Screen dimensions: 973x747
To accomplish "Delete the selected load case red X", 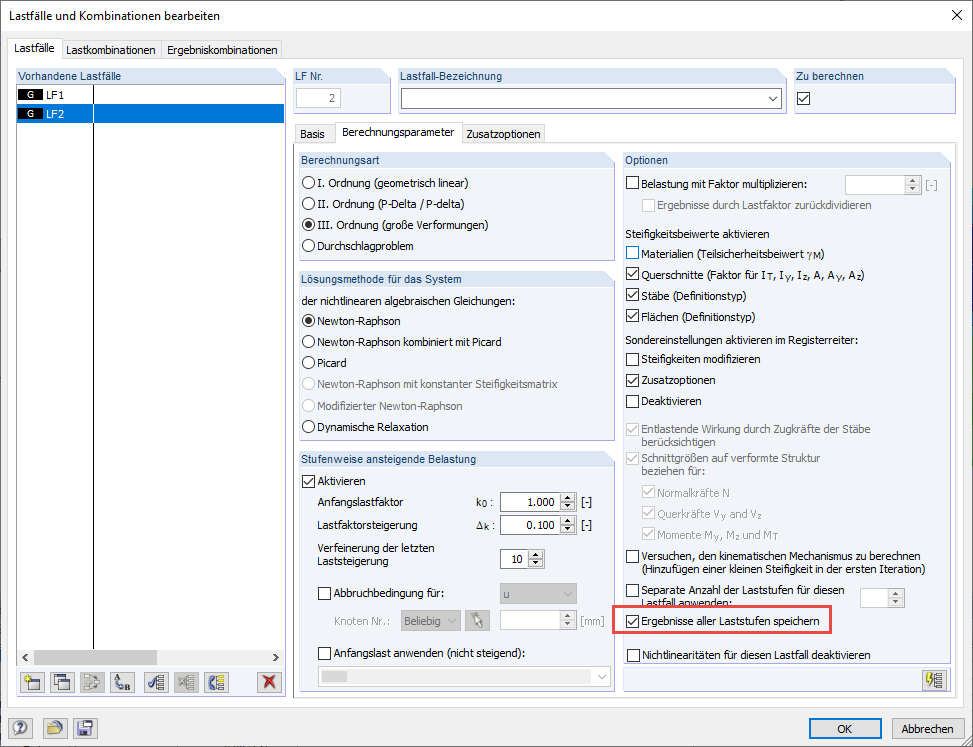I will pyautogui.click(x=269, y=682).
